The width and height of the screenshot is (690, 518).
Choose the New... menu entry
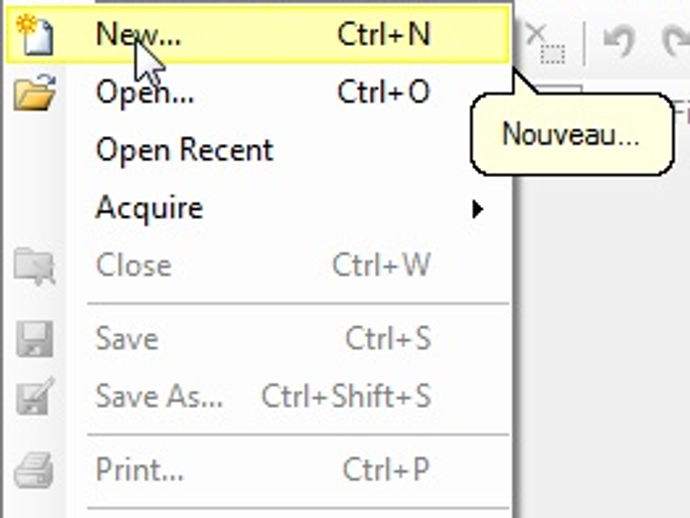pos(258,35)
